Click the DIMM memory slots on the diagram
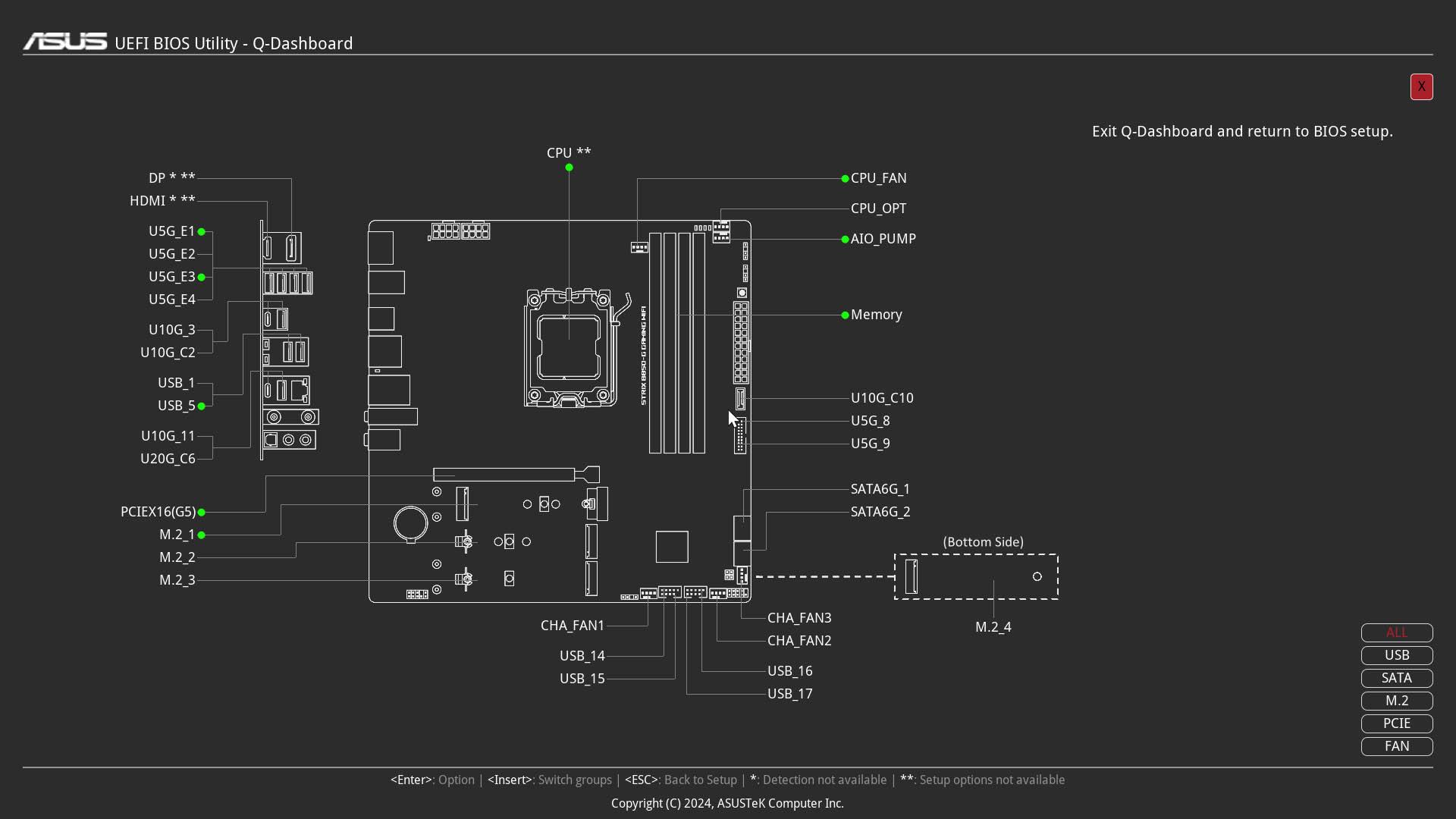 (677, 343)
